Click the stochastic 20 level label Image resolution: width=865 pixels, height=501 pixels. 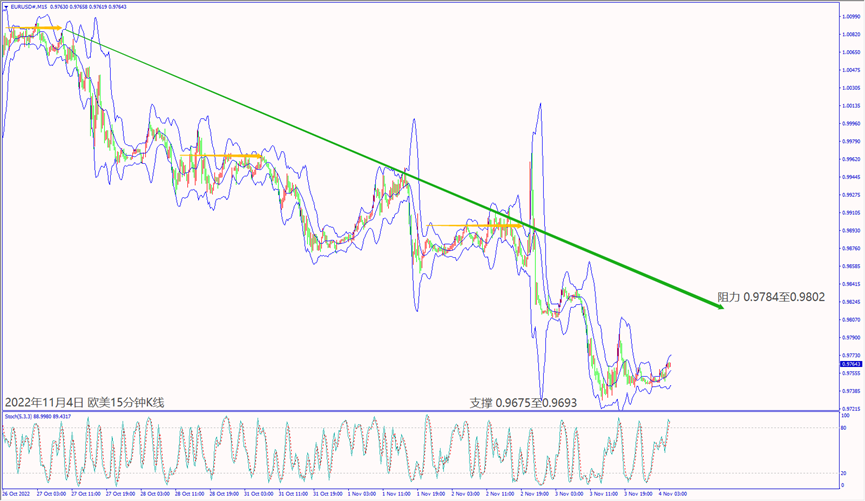[x=845, y=473]
